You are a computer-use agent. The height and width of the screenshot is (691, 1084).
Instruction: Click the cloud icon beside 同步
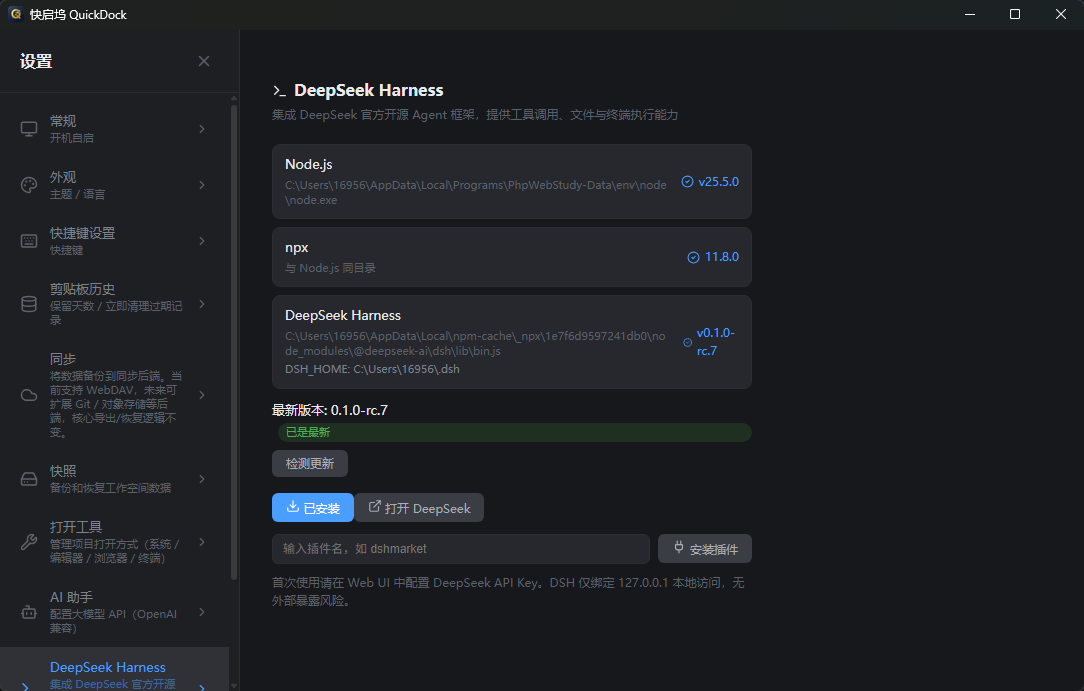click(x=29, y=395)
